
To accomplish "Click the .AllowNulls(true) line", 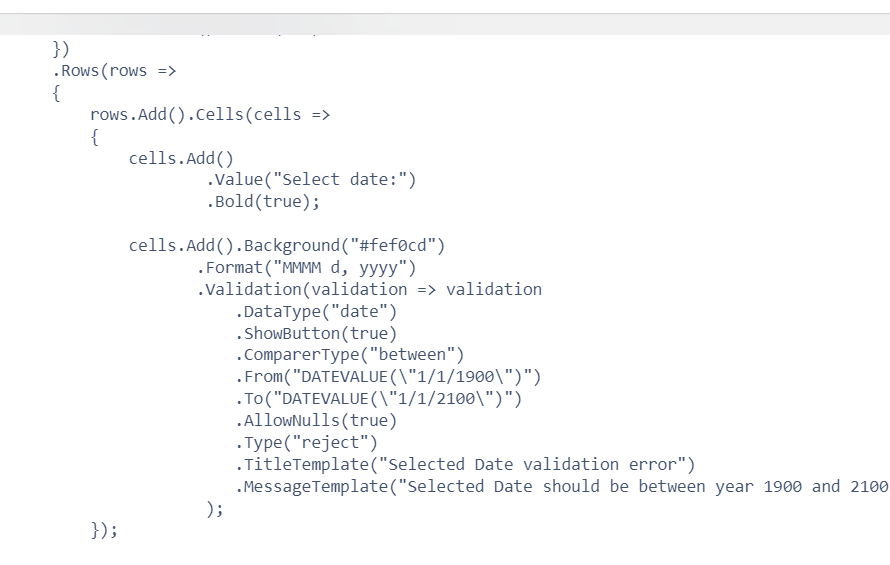I will click(316, 421).
